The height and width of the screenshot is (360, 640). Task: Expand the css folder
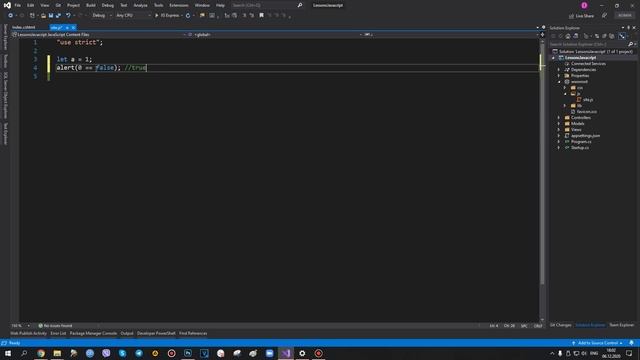click(x=565, y=88)
